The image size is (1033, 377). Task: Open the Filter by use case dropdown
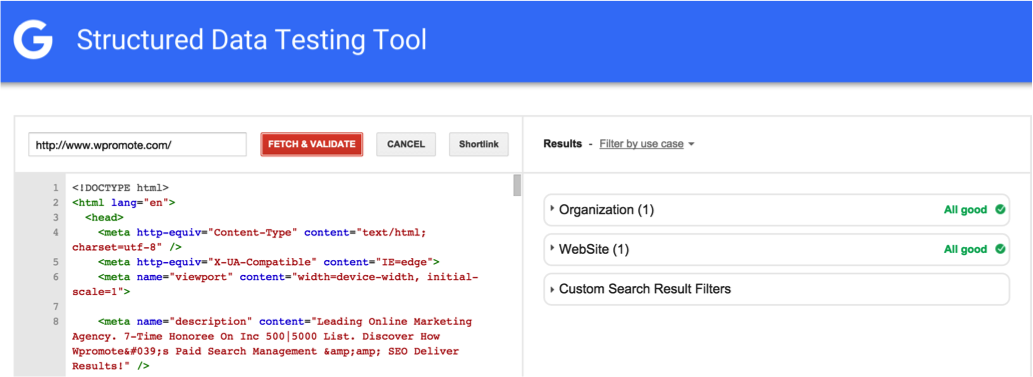647,144
